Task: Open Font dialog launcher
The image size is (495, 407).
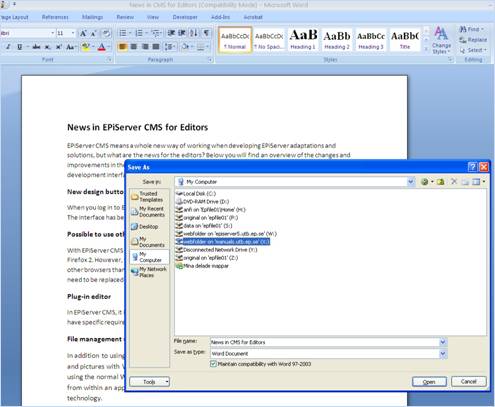Action: [109, 60]
